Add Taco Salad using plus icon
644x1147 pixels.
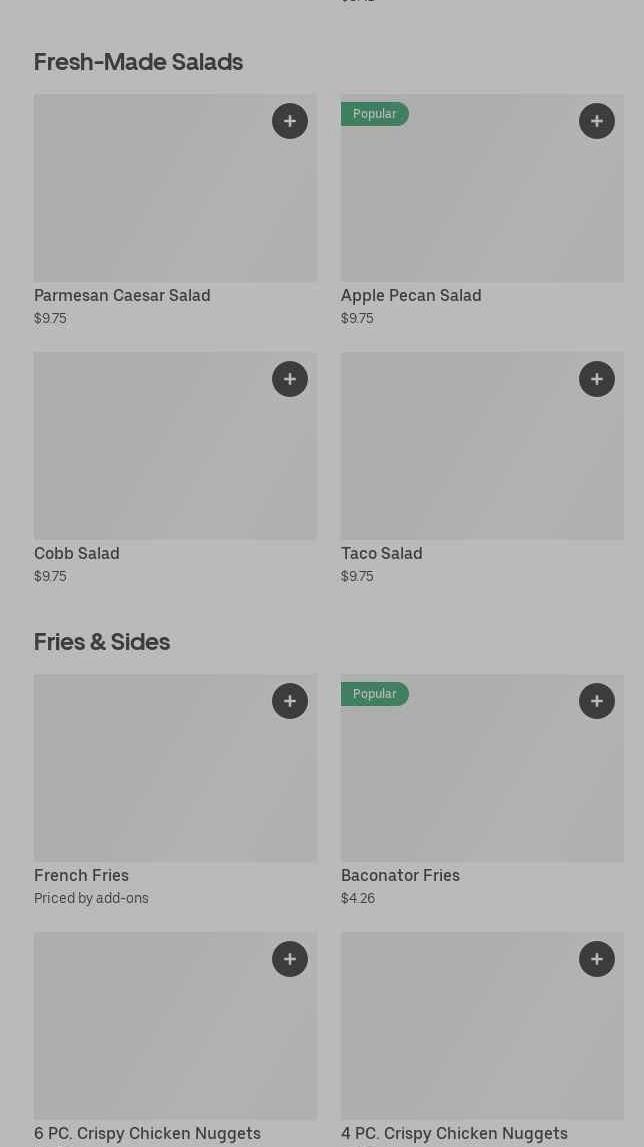[597, 379]
